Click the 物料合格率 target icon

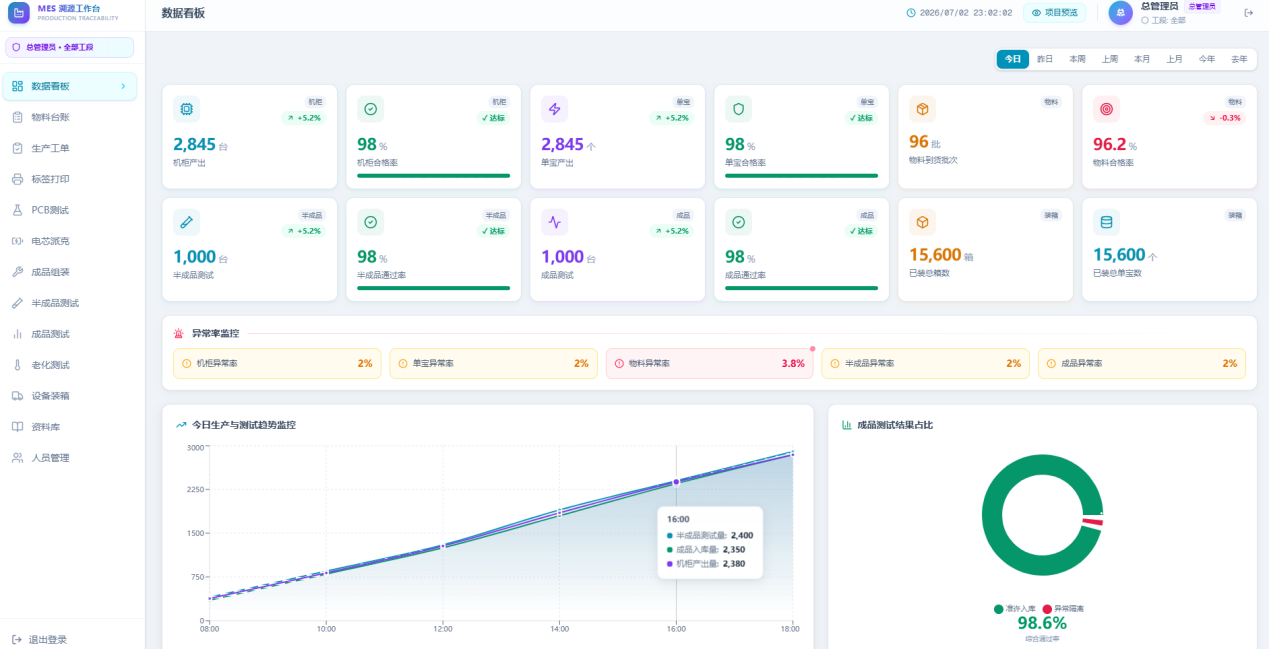point(1106,109)
